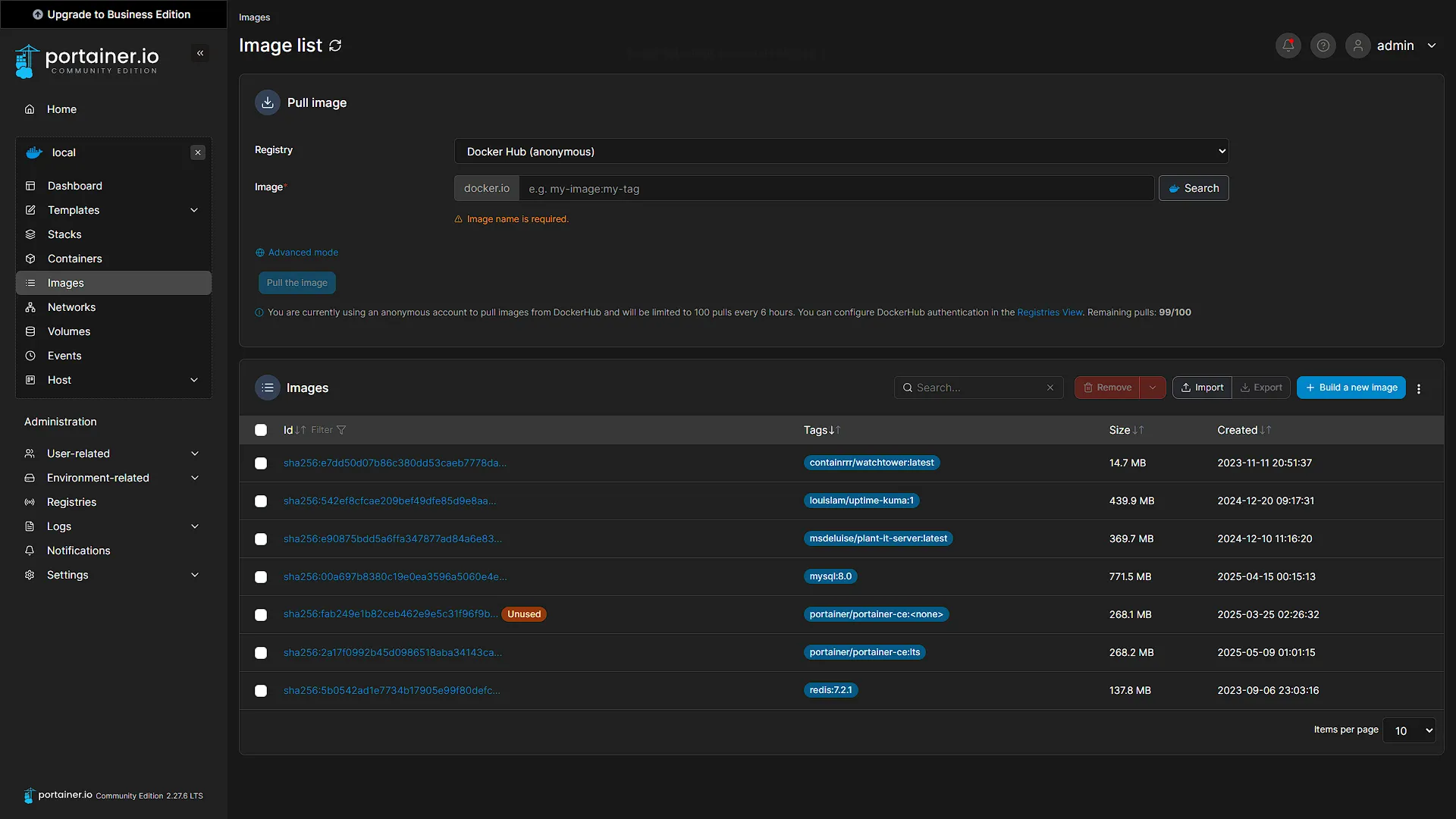Click the Export button
Viewport: 1456px width, 819px height.
1260,388
